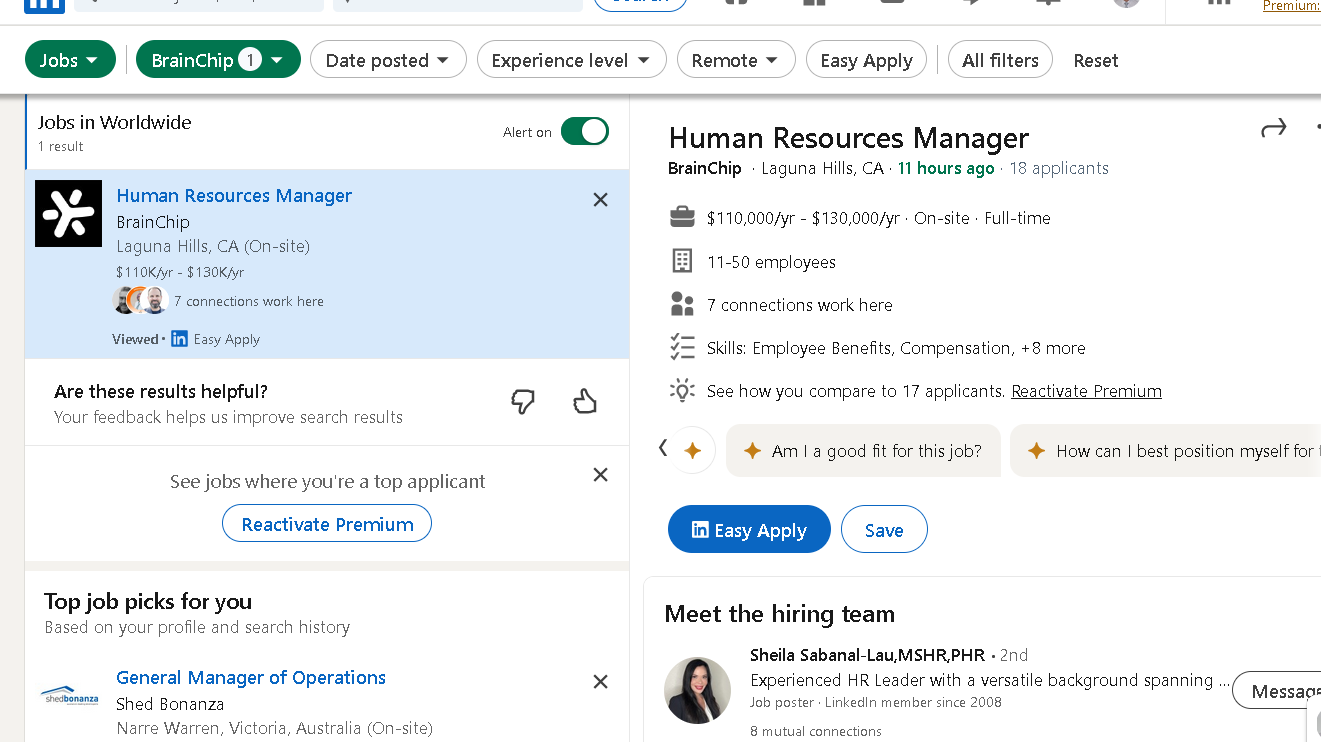Dismiss the General Manager of Operations job
The width and height of the screenshot is (1321, 742).
tap(600, 682)
